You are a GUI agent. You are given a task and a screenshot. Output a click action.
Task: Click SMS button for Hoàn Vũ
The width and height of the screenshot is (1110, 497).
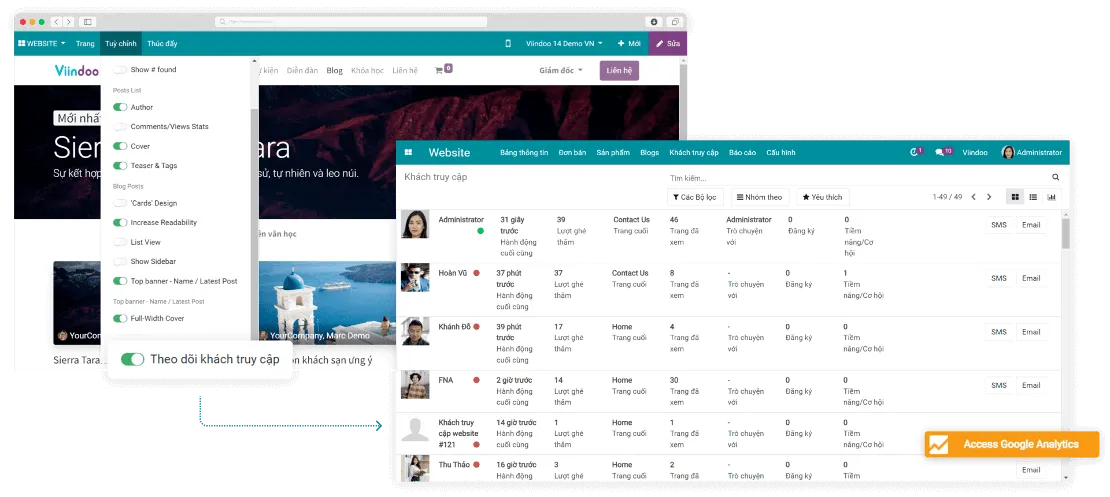pos(998,278)
